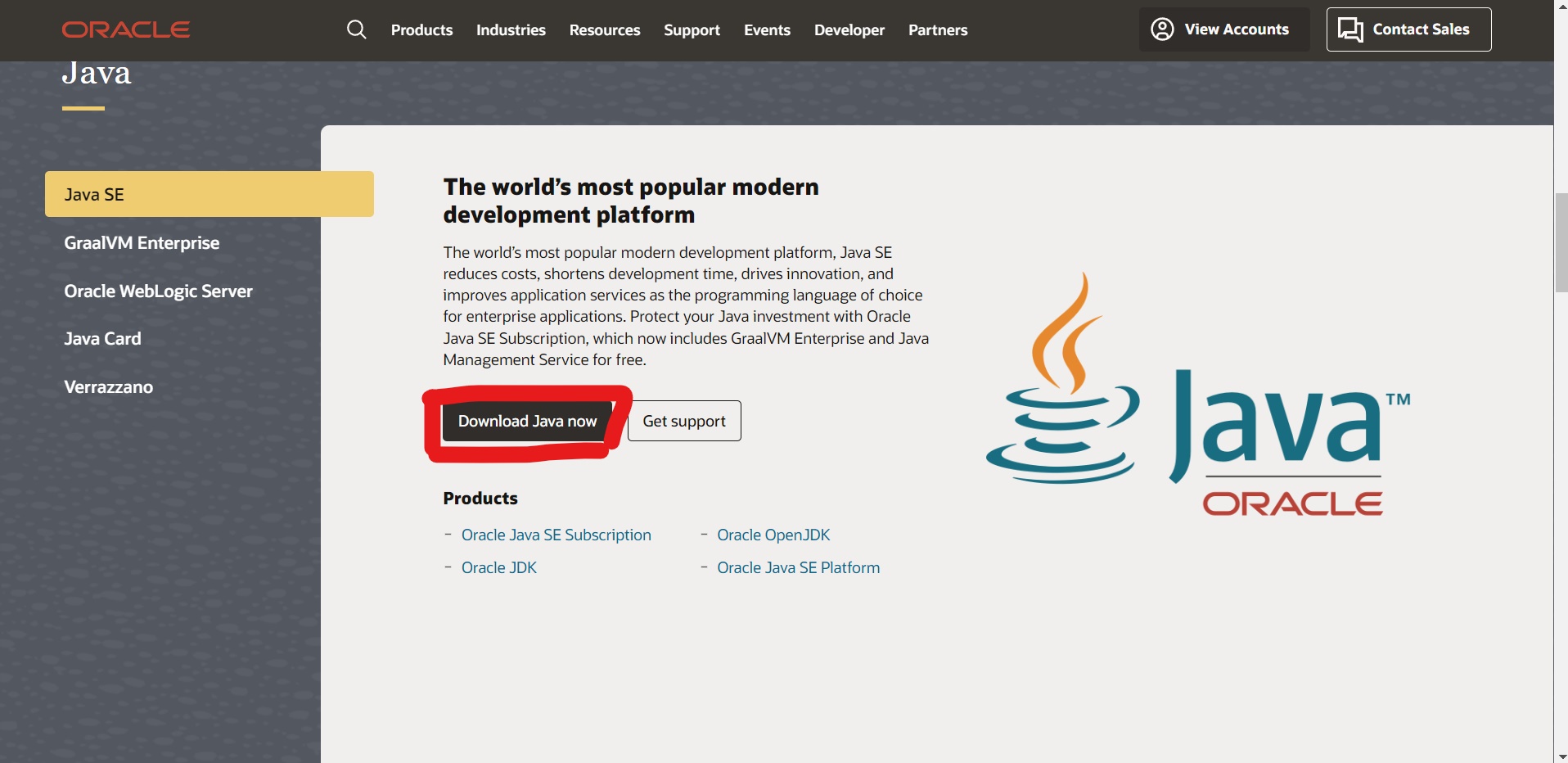1568x763 pixels.
Task: Open the Partners menu
Action: (938, 30)
